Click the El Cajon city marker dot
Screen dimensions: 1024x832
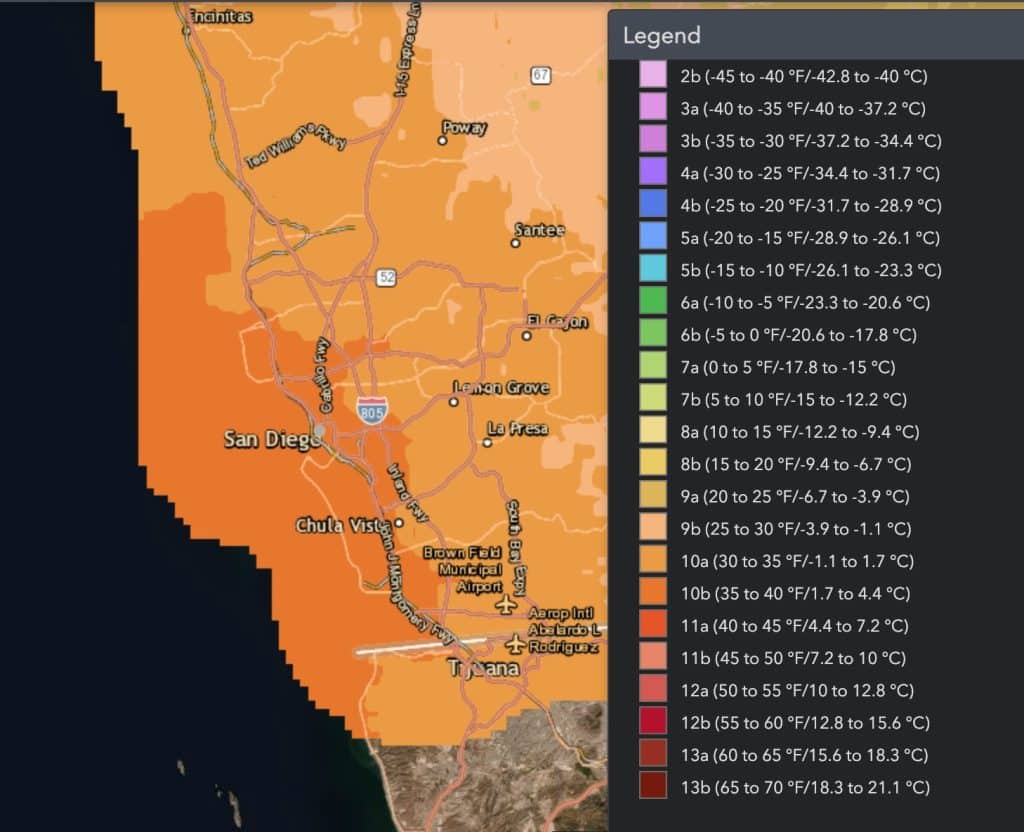click(x=526, y=336)
